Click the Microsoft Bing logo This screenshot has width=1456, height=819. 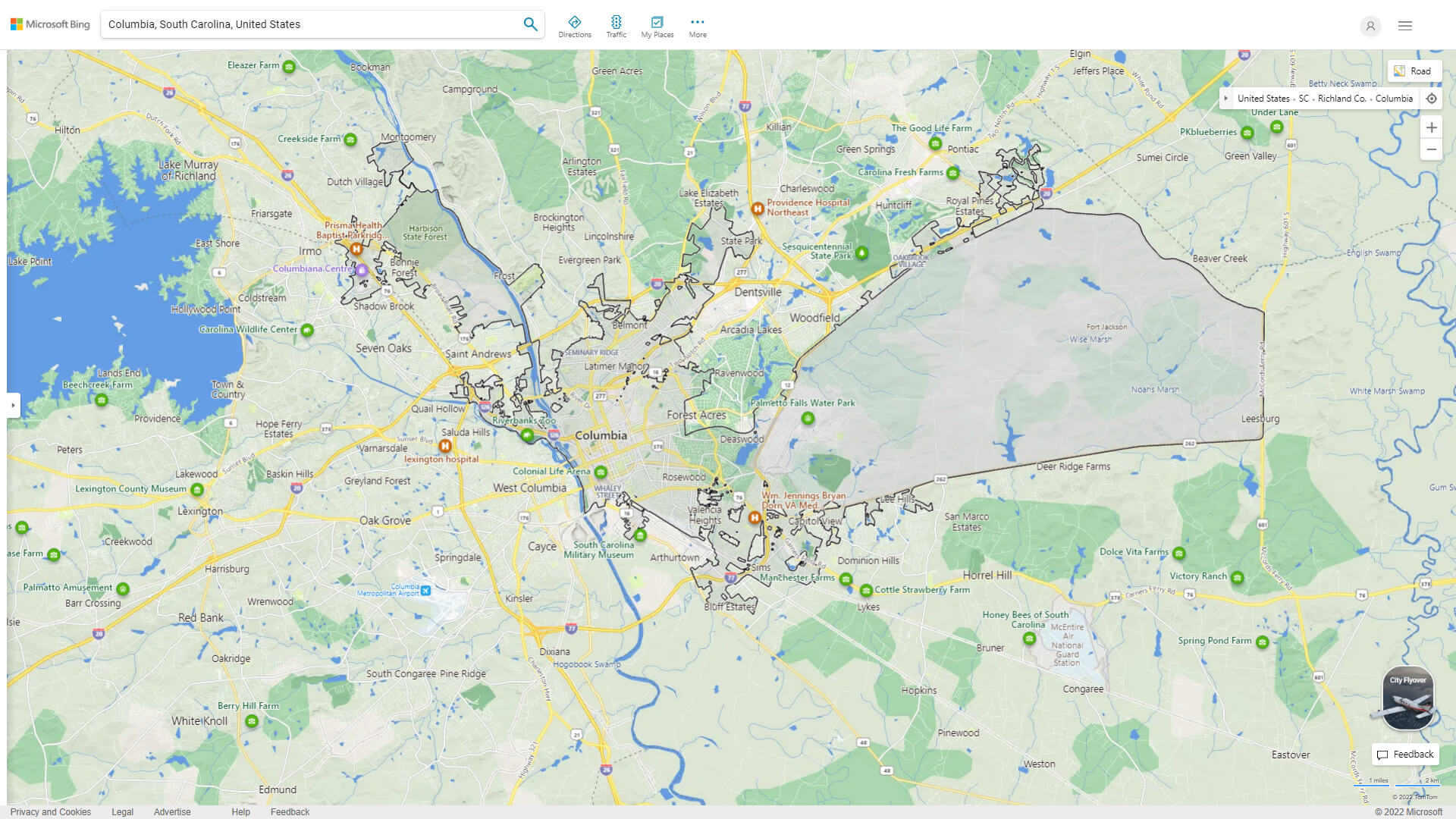pyautogui.click(x=49, y=24)
